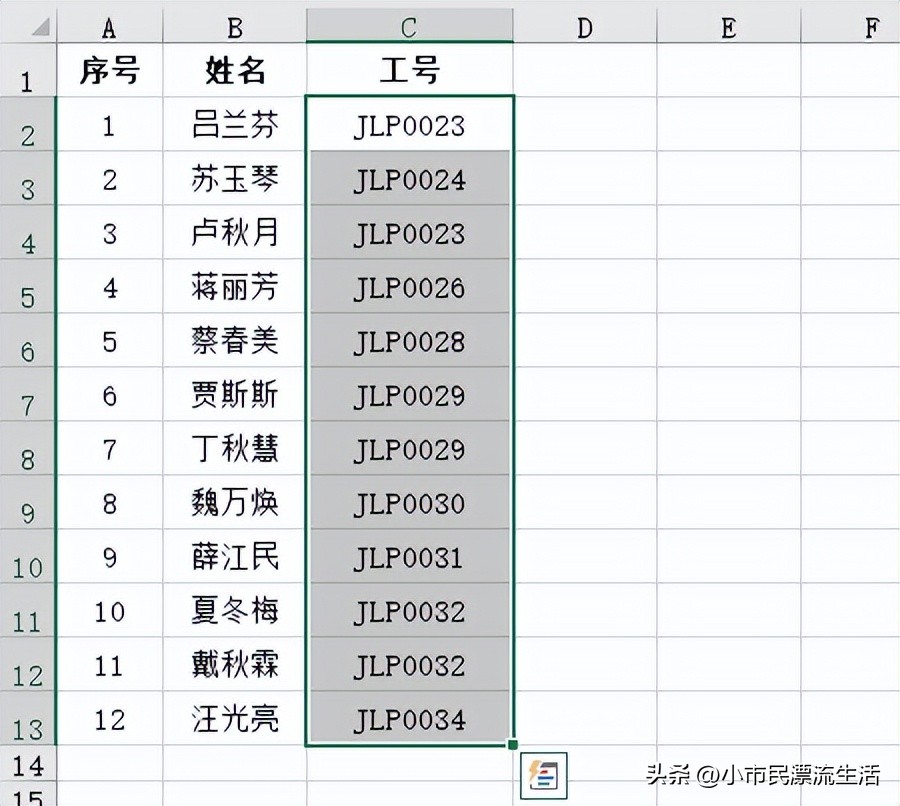Select row 9 header

coord(28,502)
